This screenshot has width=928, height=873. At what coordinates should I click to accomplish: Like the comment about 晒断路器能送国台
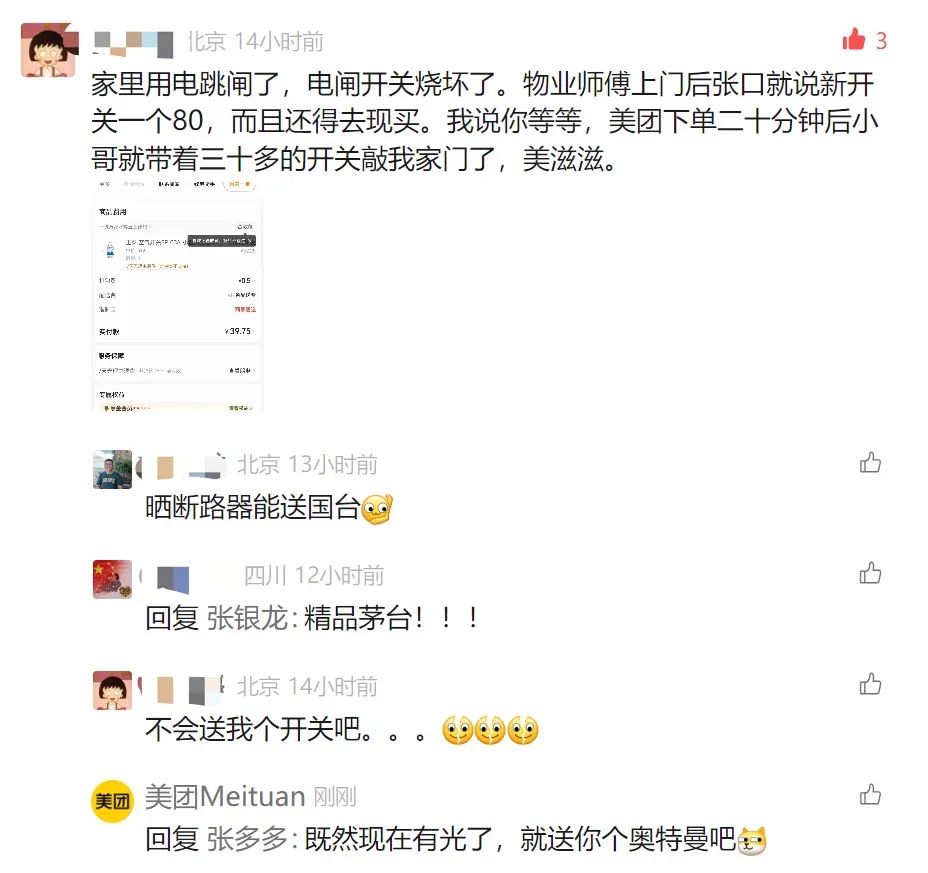point(870,463)
